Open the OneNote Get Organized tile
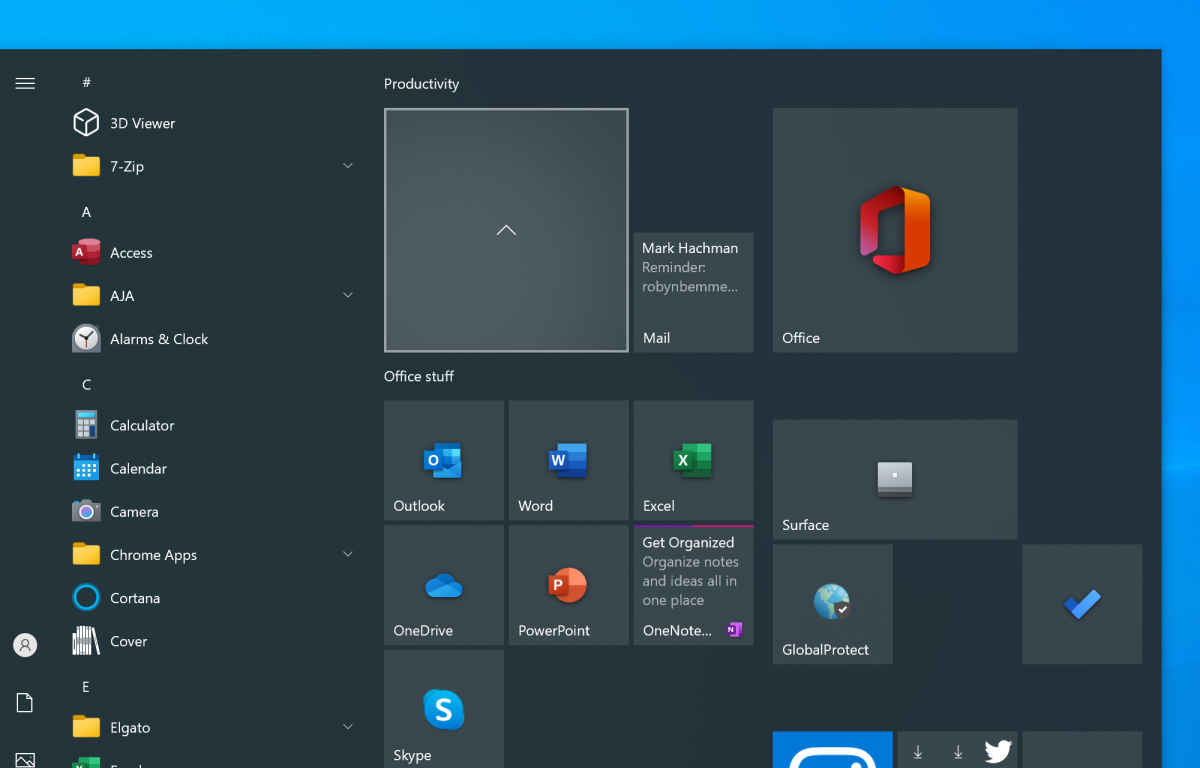Viewport: 1200px width, 768px height. pos(693,585)
